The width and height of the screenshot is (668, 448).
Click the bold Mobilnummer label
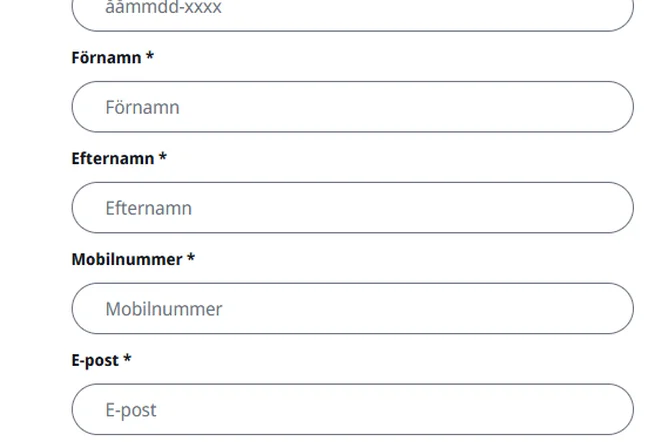[x=127, y=260]
